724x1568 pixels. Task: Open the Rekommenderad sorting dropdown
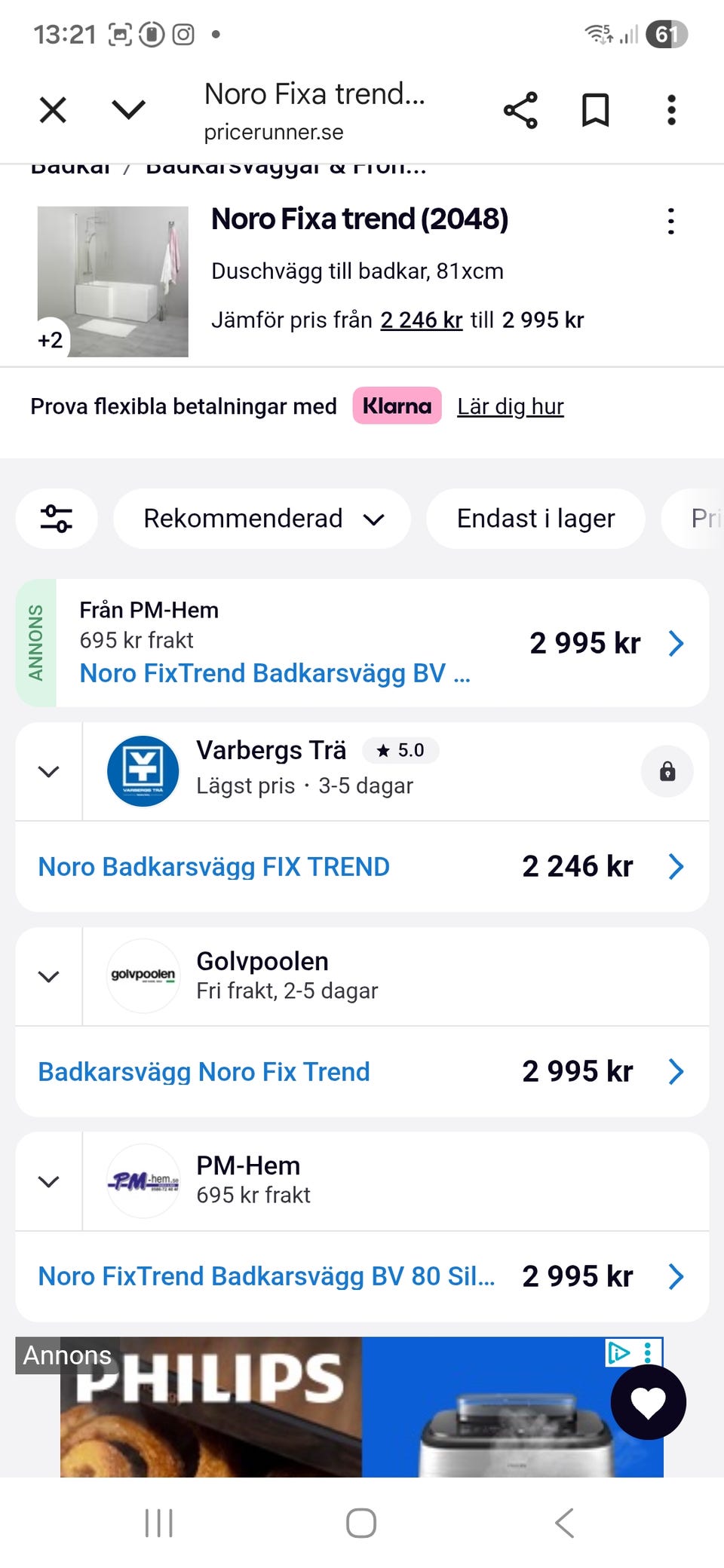[x=262, y=519]
